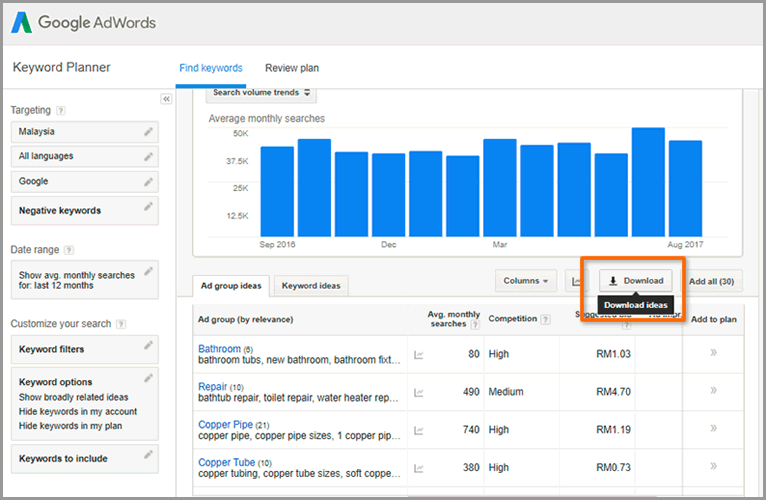This screenshot has height=500, width=766.
Task: Click the Aug 2017 chart bar
Action: coord(685,189)
